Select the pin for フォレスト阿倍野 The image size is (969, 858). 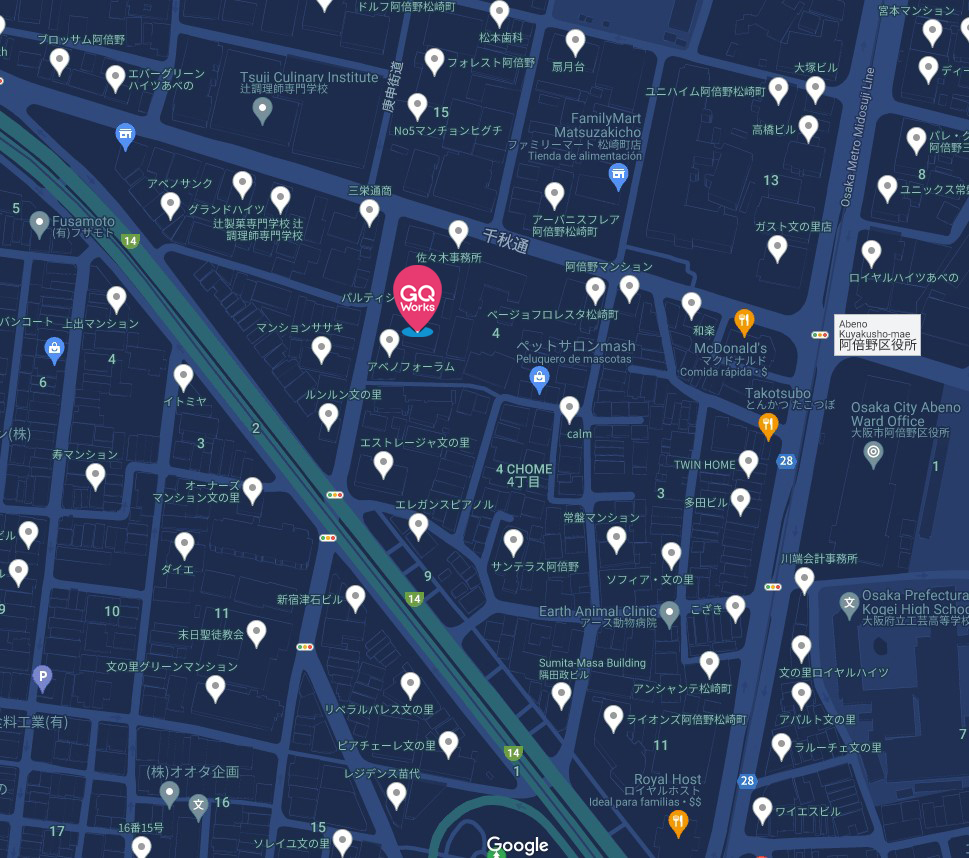tap(434, 62)
